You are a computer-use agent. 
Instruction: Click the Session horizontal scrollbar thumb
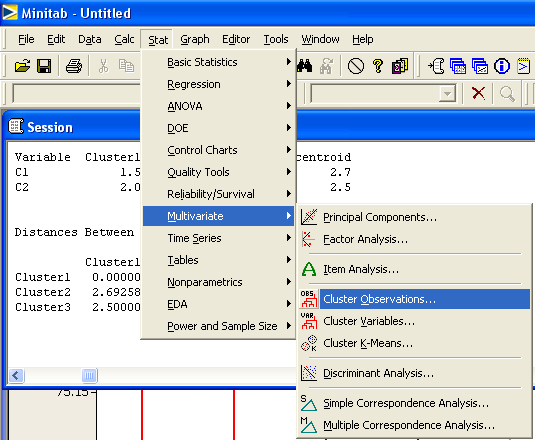90,376
